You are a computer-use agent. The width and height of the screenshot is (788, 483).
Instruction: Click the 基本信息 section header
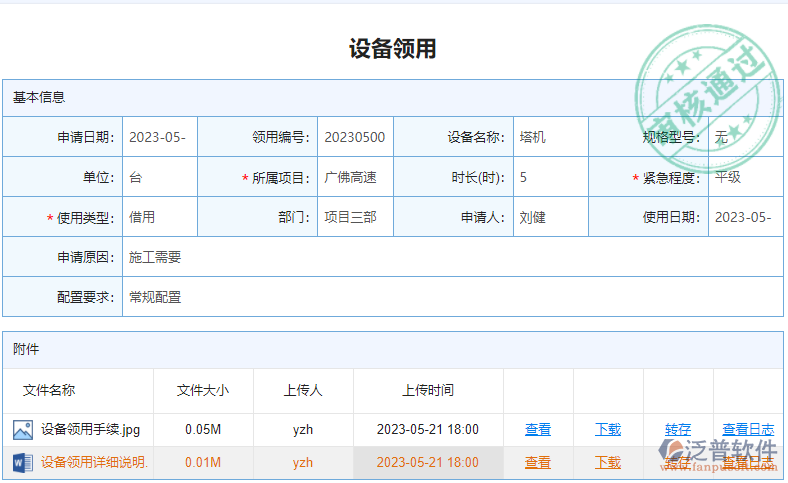tap(40, 98)
